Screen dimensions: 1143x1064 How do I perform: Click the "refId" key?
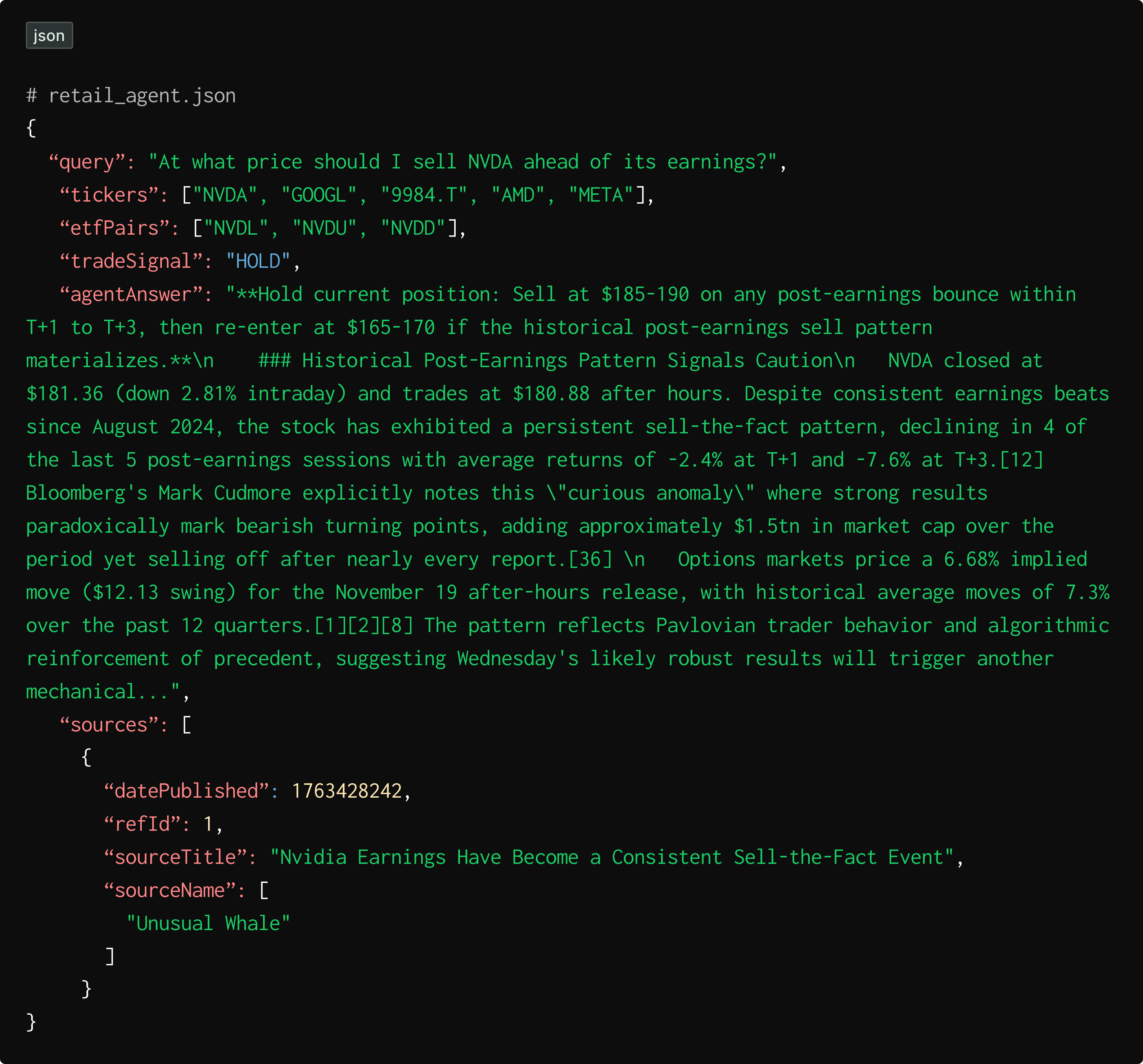click(x=142, y=824)
